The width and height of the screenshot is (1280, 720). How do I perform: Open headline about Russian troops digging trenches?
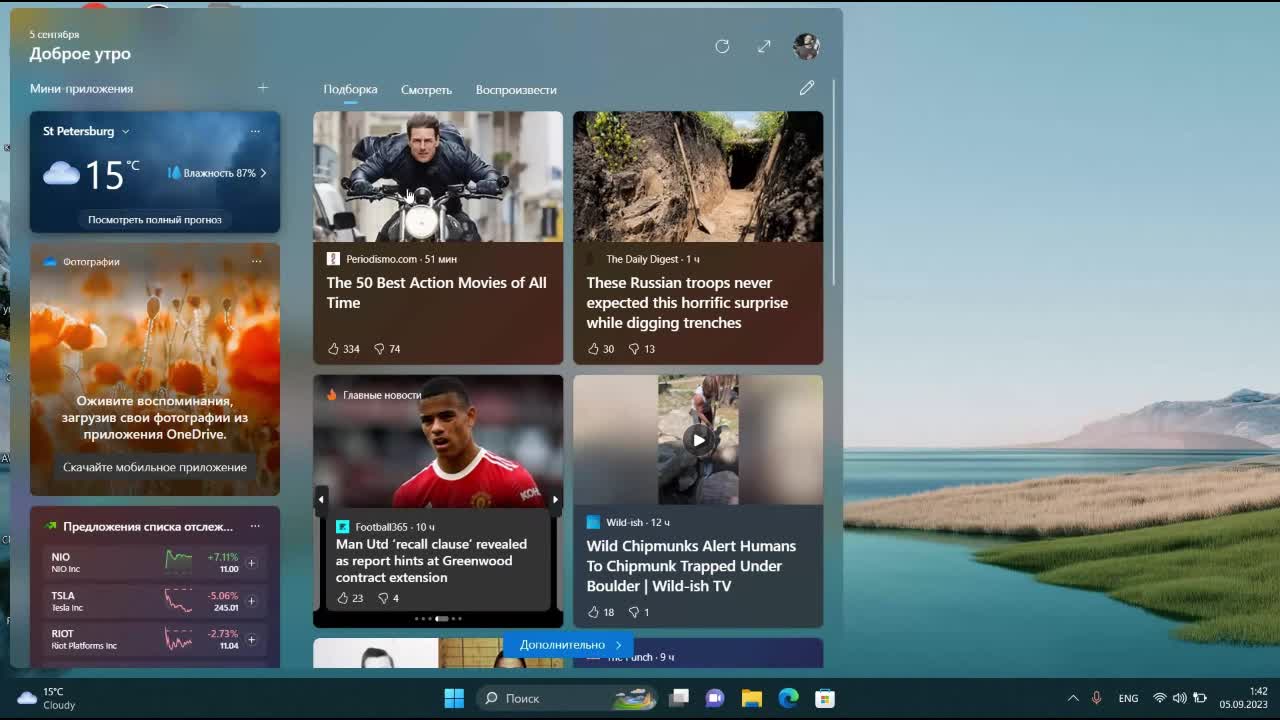pos(687,303)
